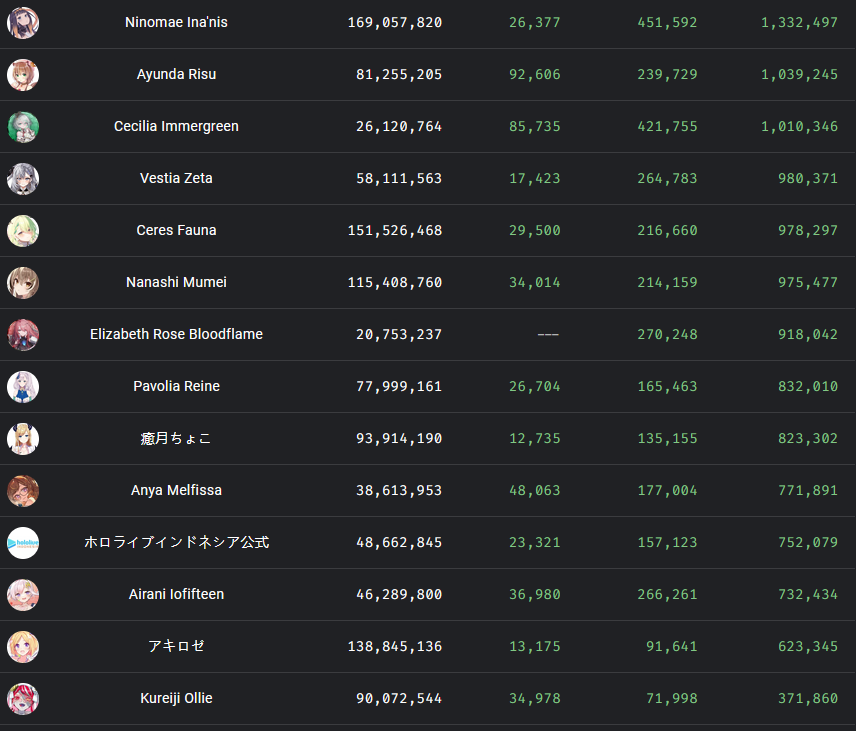Image resolution: width=856 pixels, height=731 pixels.
Task: Open Pavolia Reine avatar image
Action: [x=23, y=387]
